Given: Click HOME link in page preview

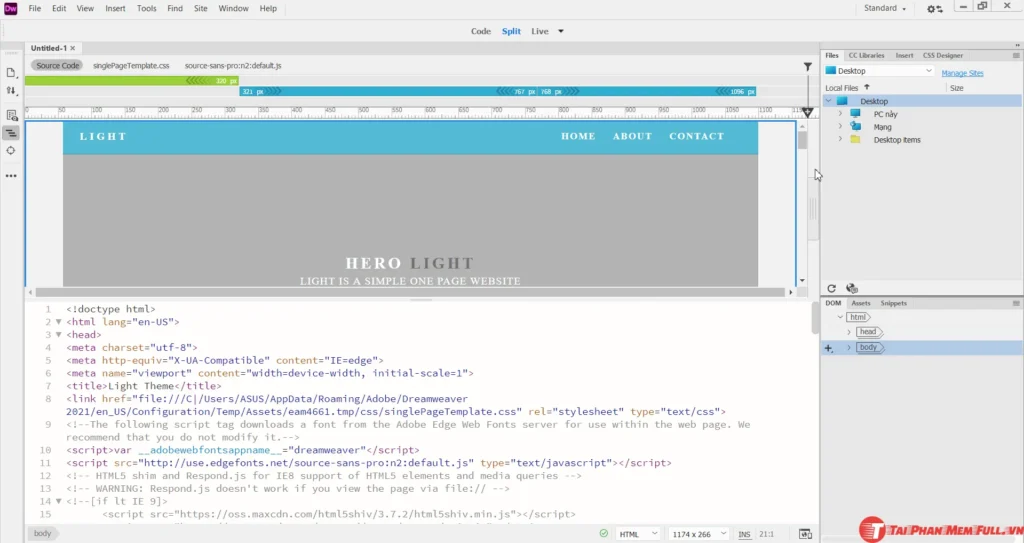Looking at the screenshot, I should click(x=578, y=136).
